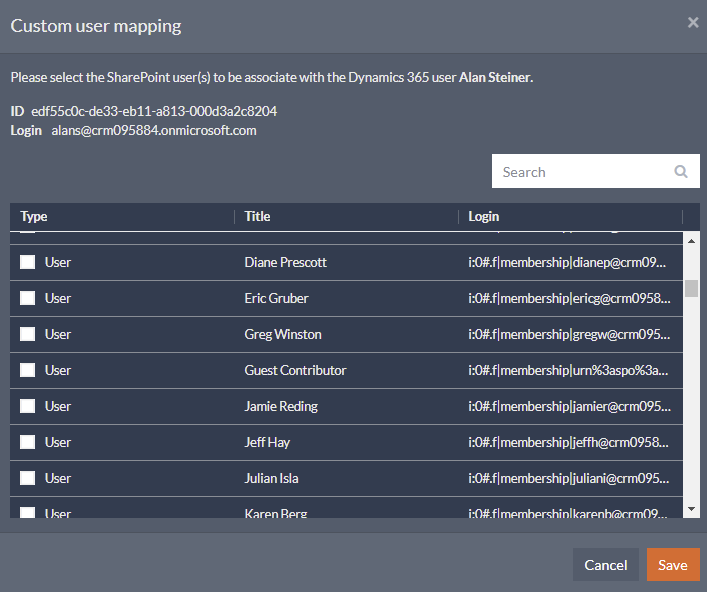Tick the Greg Winston checkbox
The height and width of the screenshot is (592, 707).
pyautogui.click(x=28, y=334)
